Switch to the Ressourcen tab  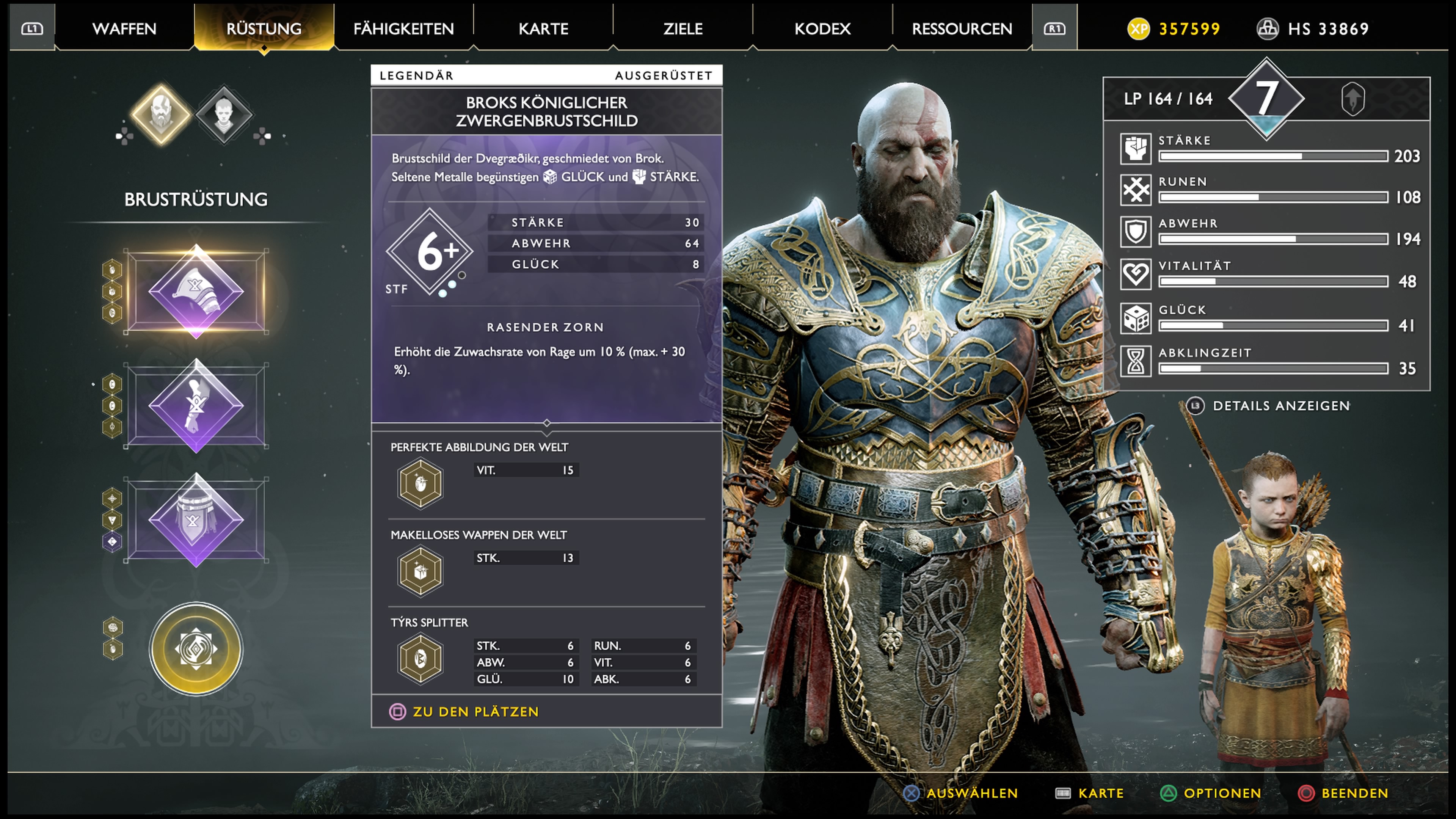coord(962,28)
